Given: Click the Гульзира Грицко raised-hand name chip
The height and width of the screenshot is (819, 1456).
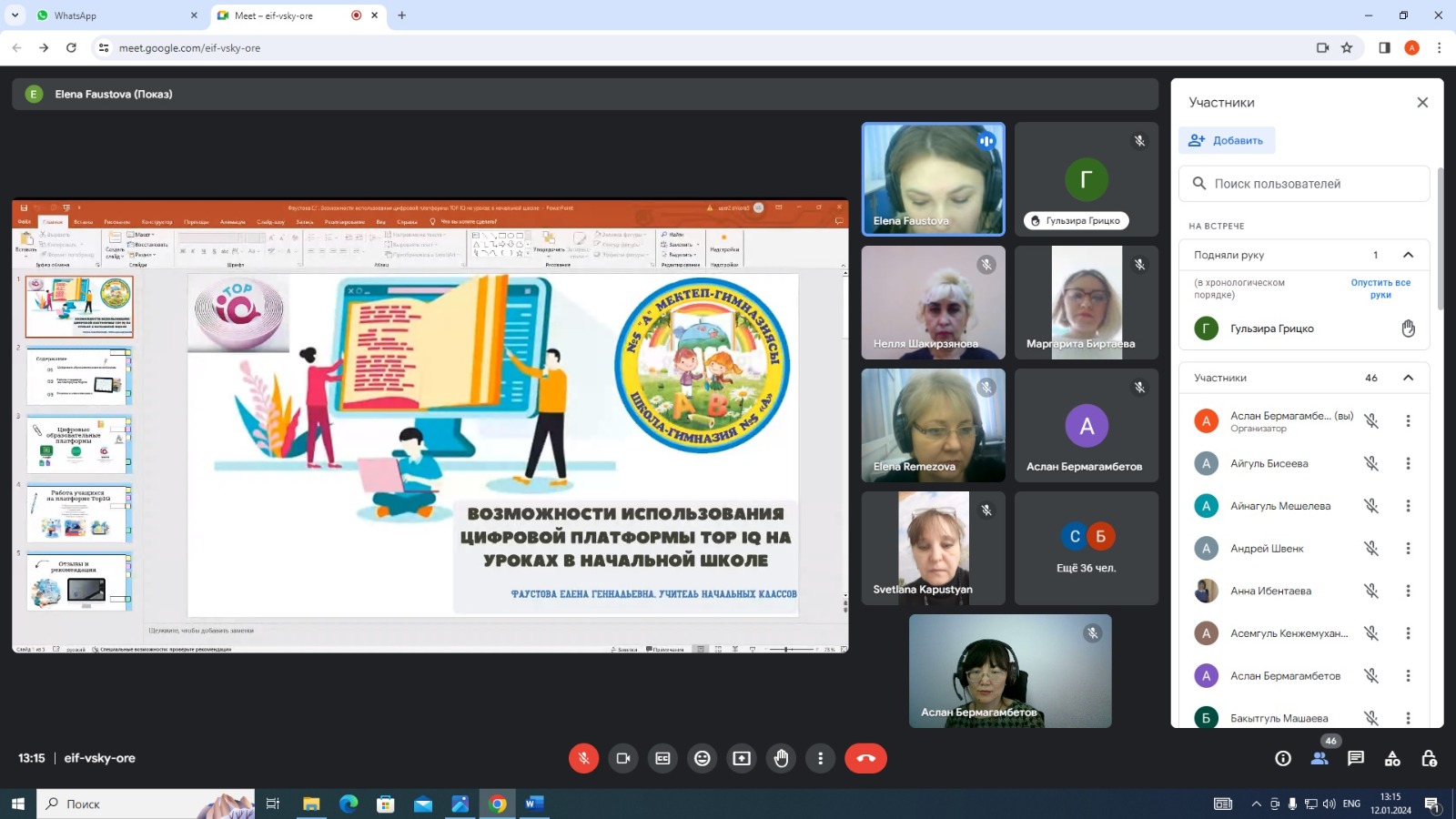Looking at the screenshot, I should coord(1076,220).
